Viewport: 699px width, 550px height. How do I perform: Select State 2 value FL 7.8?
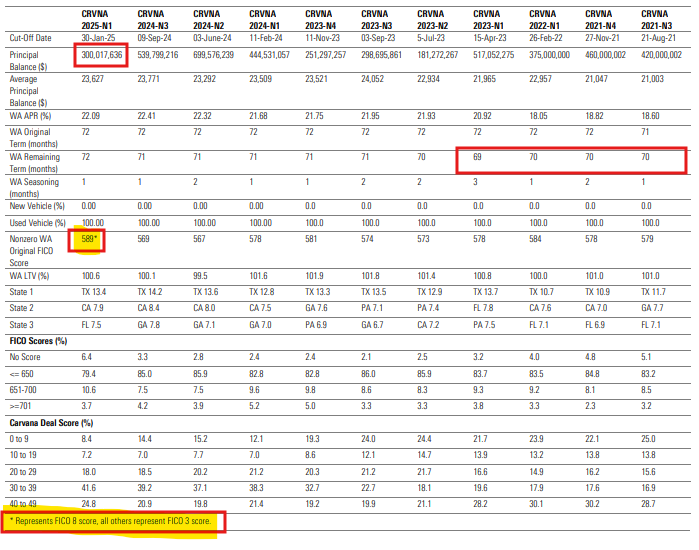click(484, 308)
